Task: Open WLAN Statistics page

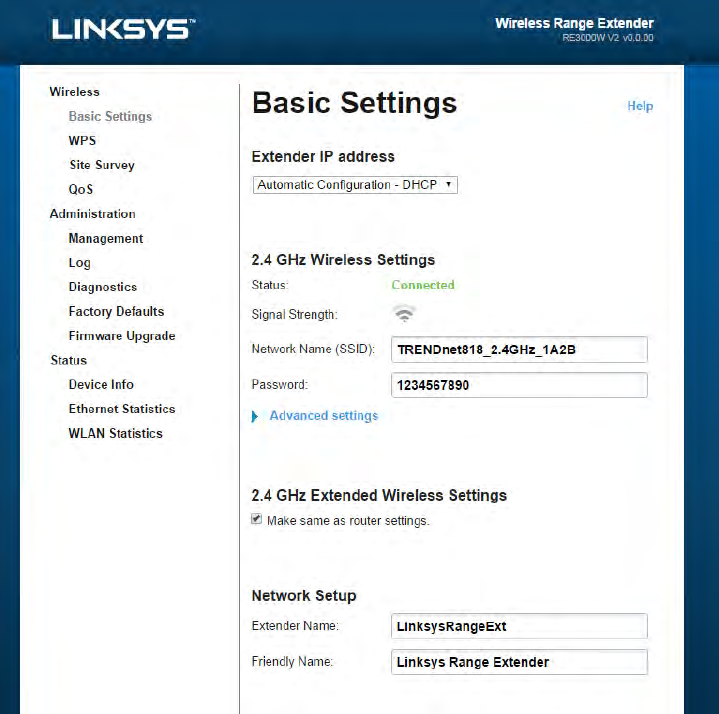Action: pos(116,433)
